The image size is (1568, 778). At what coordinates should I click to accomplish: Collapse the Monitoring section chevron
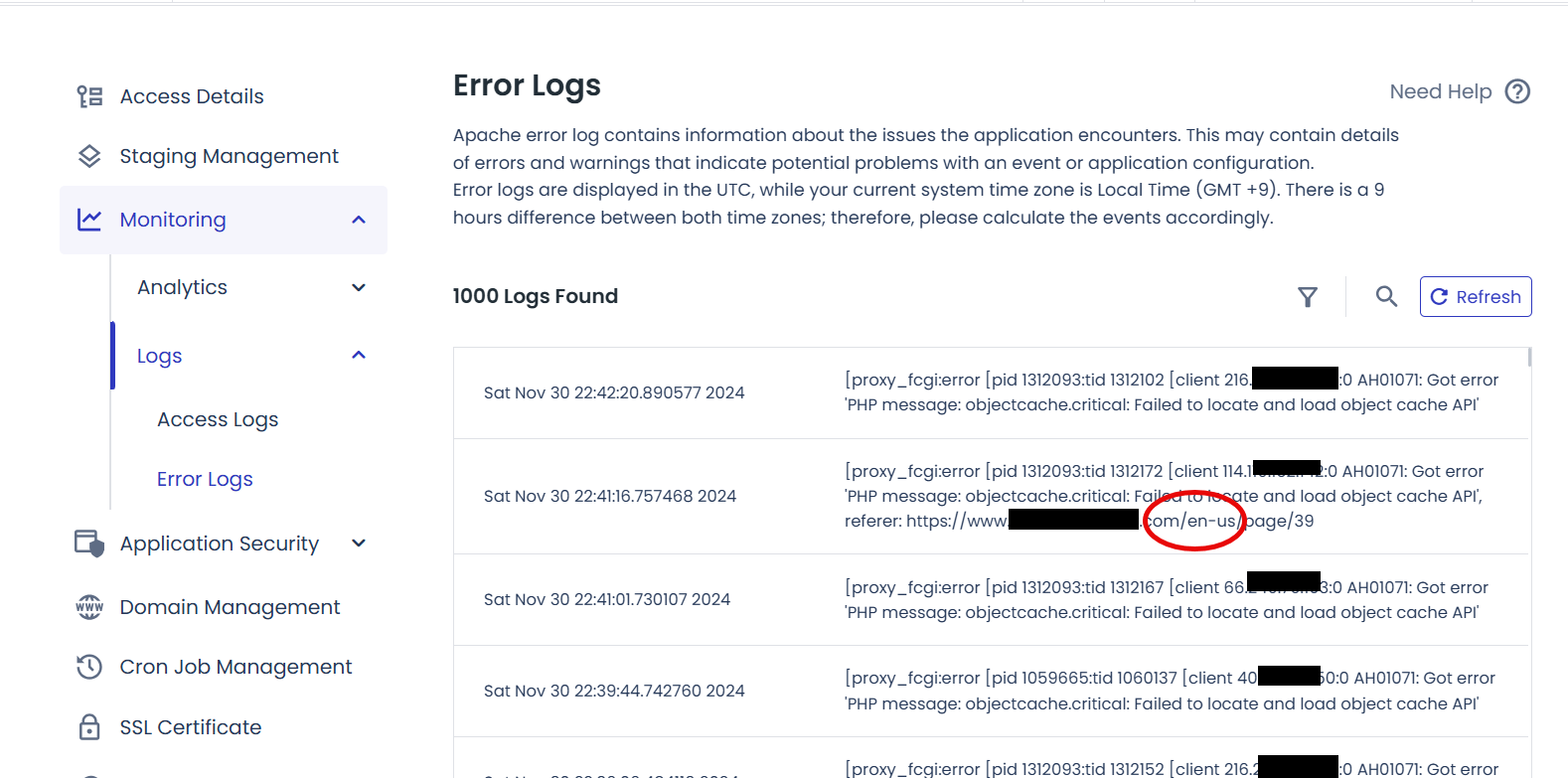click(x=359, y=220)
